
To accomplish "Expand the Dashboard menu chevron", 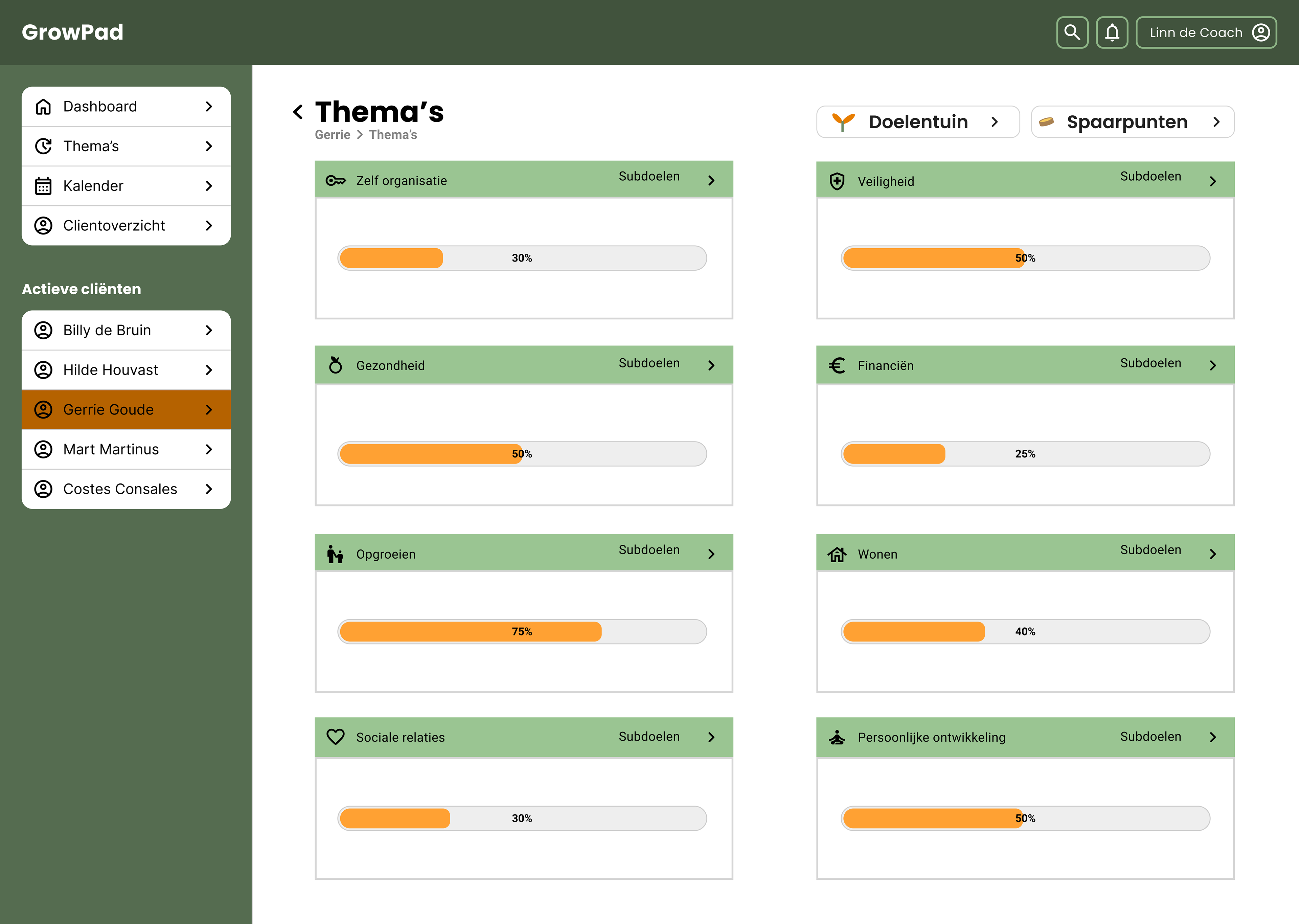I will click(209, 106).
